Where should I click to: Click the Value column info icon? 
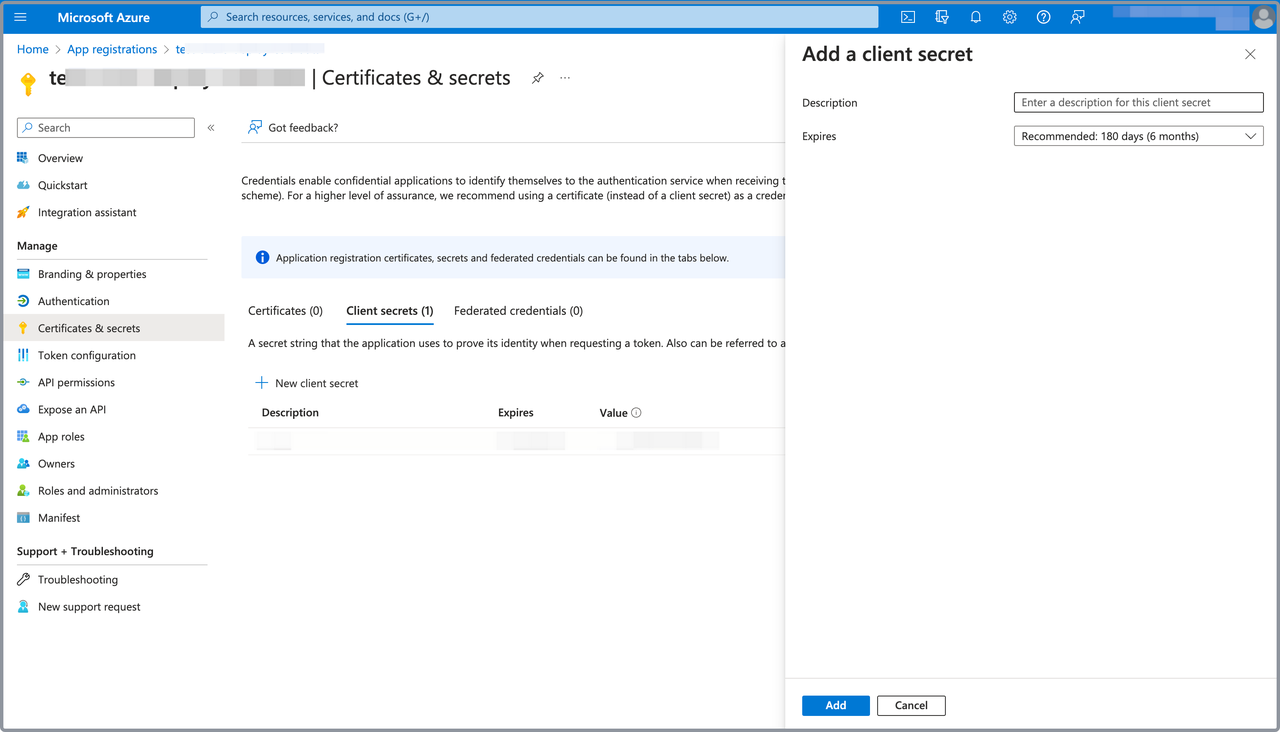(636, 413)
